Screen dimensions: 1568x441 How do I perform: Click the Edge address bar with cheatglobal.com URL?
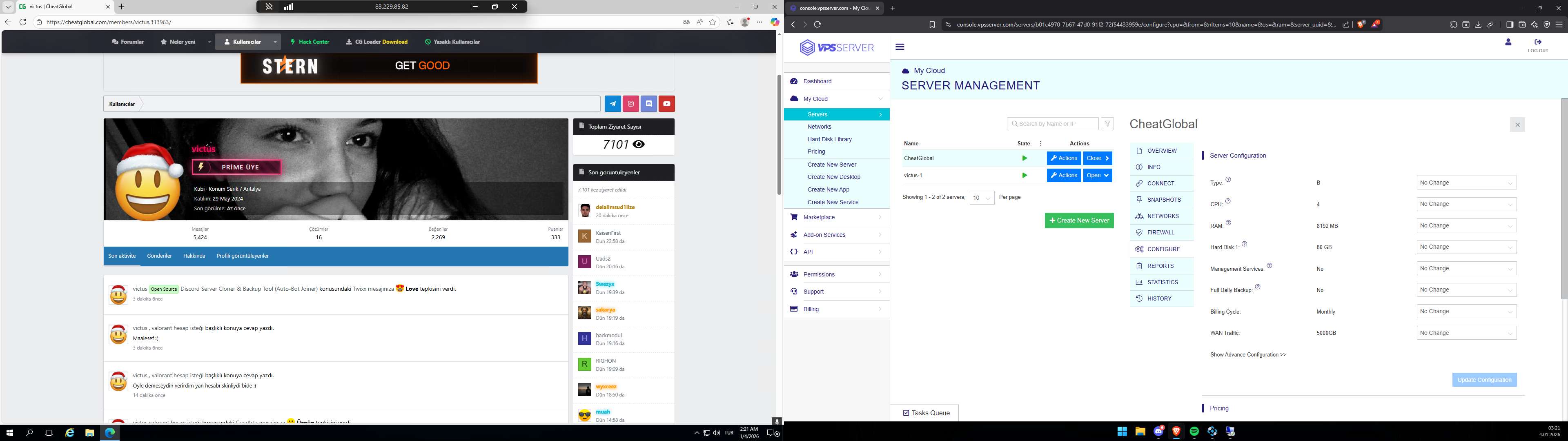click(359, 22)
